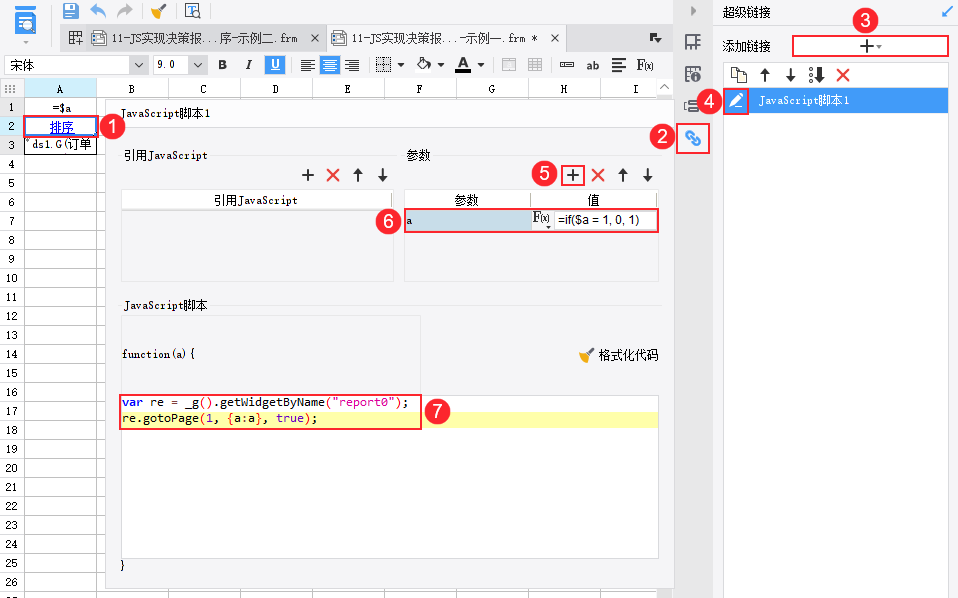
Task: Copy the selected hyperlink entry
Action: click(739, 75)
